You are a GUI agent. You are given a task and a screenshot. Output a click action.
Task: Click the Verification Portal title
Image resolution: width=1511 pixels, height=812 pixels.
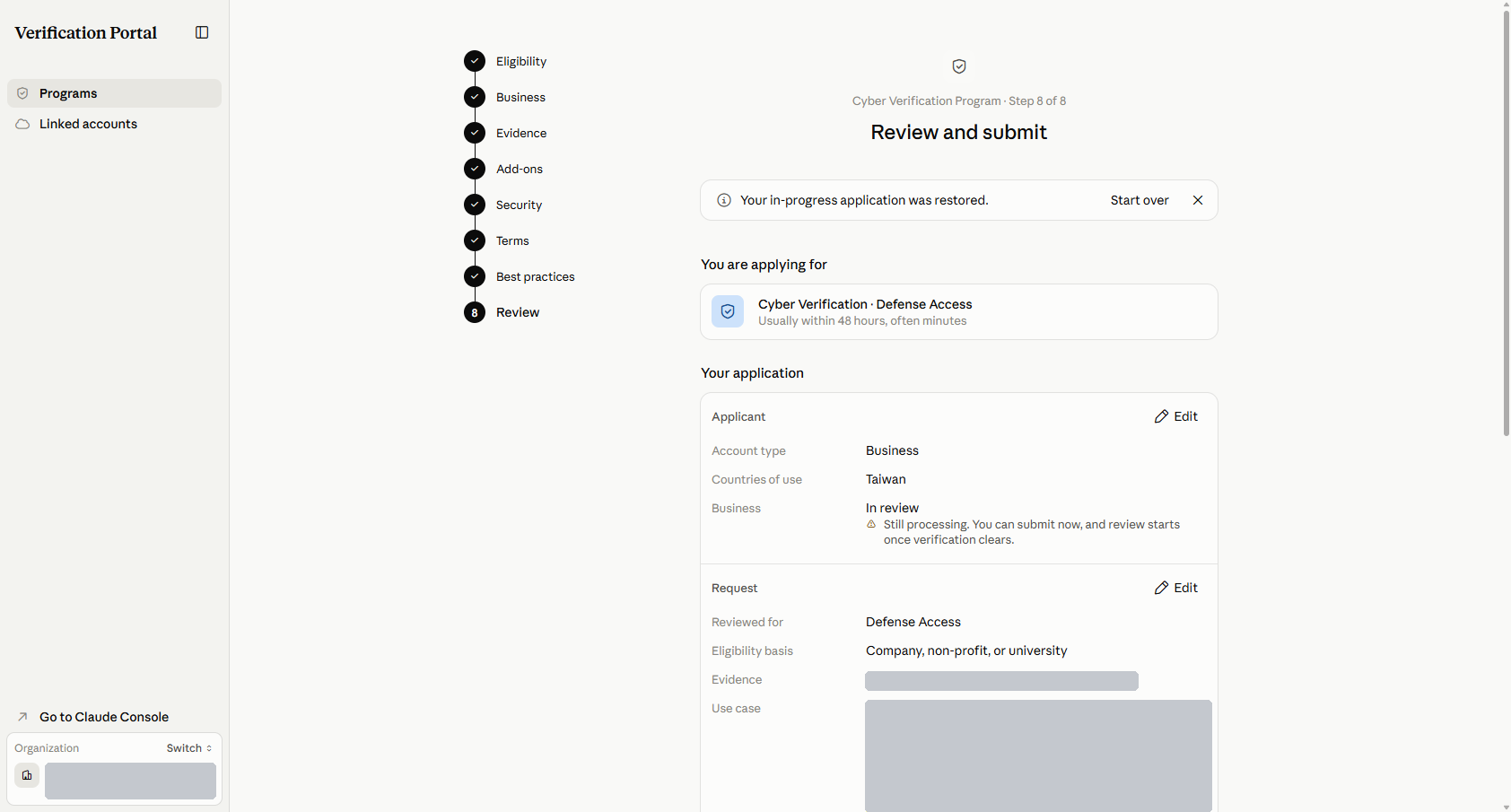click(86, 32)
